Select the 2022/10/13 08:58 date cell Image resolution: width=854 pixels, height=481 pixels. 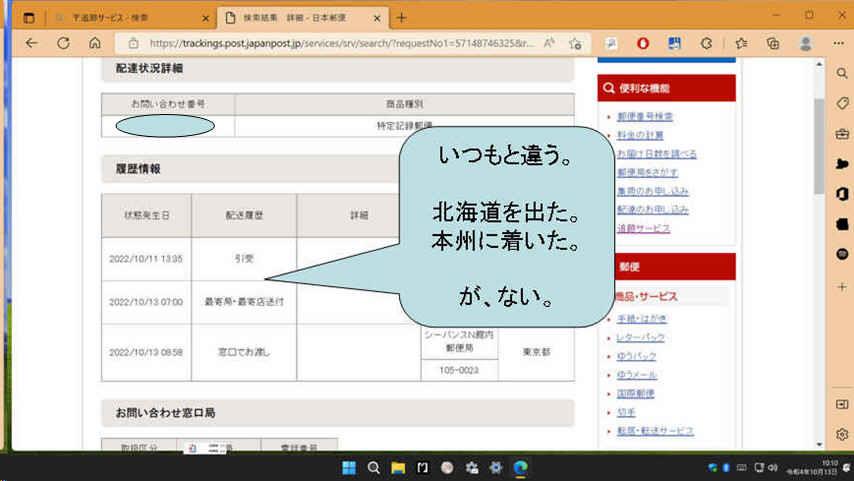click(146, 352)
